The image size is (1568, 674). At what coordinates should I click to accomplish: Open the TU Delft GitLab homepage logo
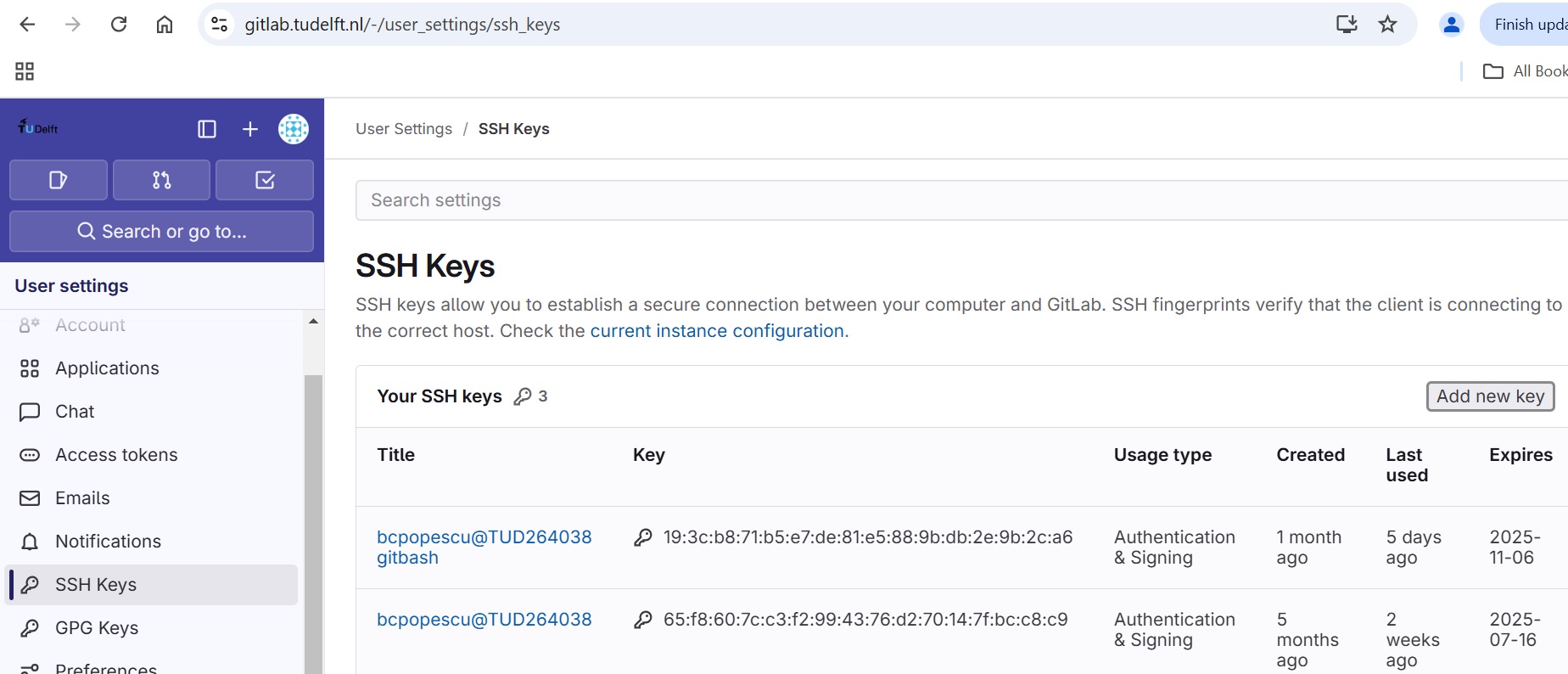[x=38, y=128]
